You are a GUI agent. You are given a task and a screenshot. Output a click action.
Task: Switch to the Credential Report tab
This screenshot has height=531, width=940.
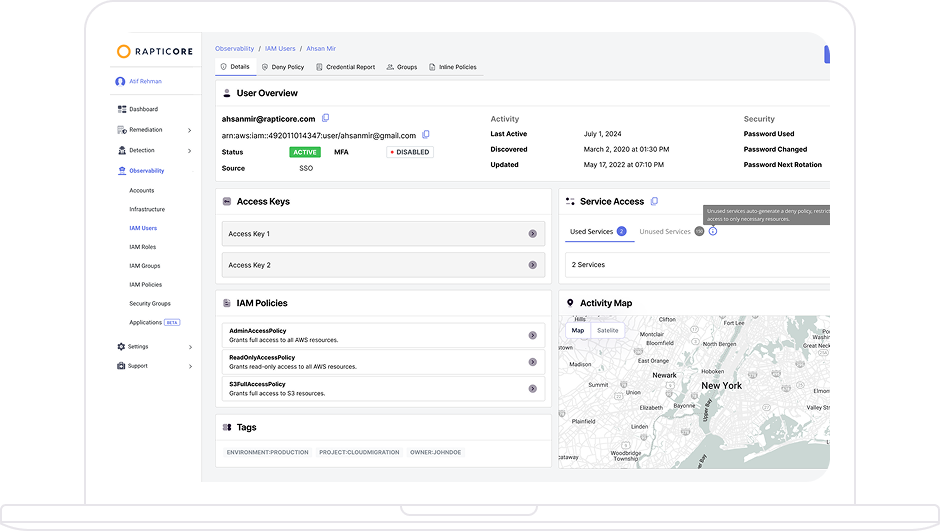(x=345, y=67)
